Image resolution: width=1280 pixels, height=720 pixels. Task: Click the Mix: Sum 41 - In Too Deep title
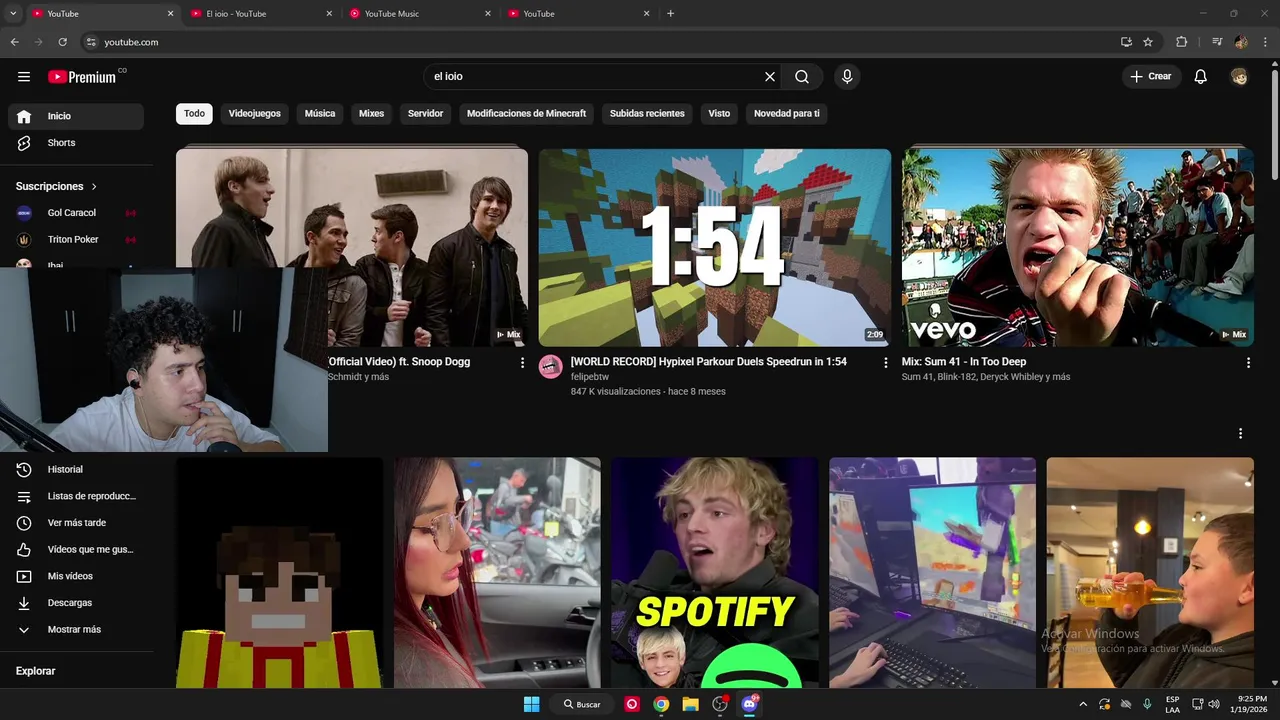click(964, 362)
